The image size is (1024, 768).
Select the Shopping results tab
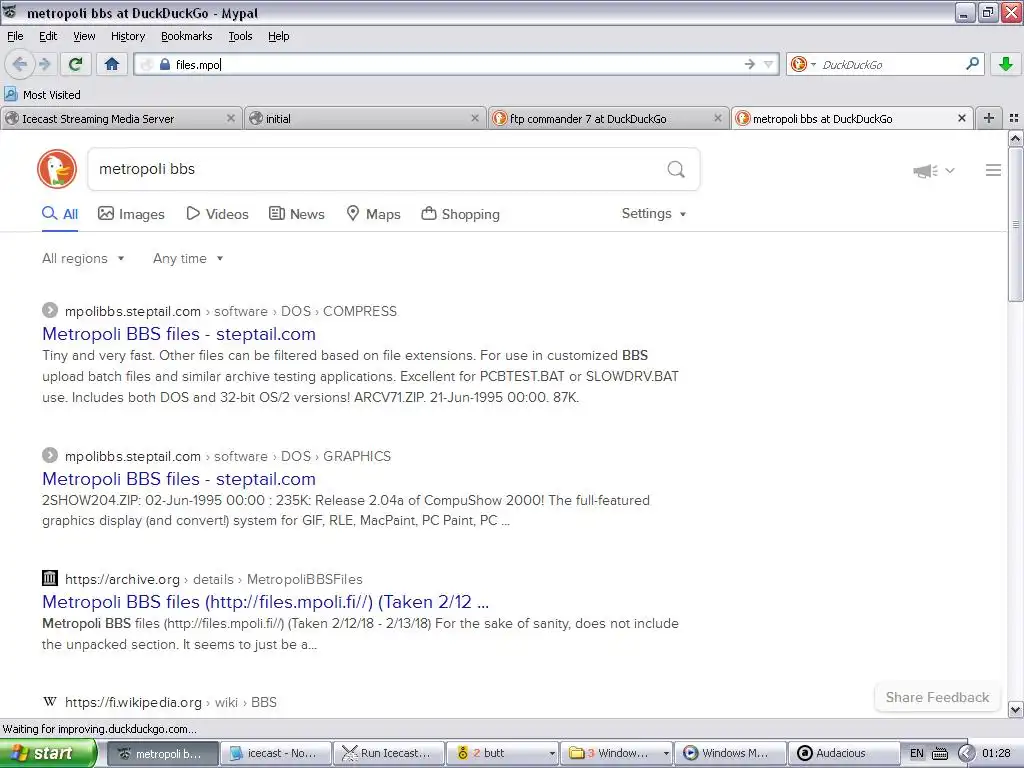(x=460, y=214)
